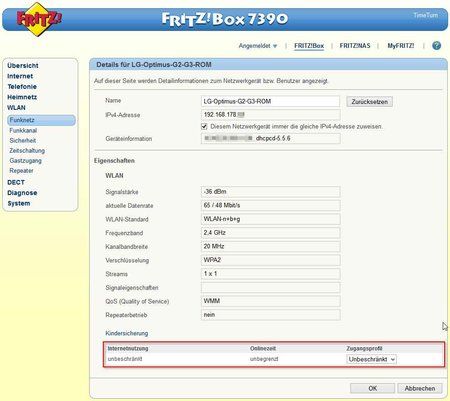Select the FRITZ!Box top navigation tab
Image resolution: width=450 pixels, height=401 pixels.
[x=309, y=46]
